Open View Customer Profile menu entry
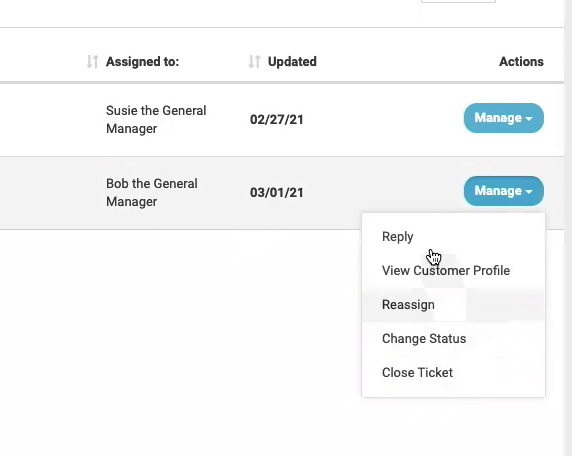This screenshot has width=572, height=456. pos(453,270)
